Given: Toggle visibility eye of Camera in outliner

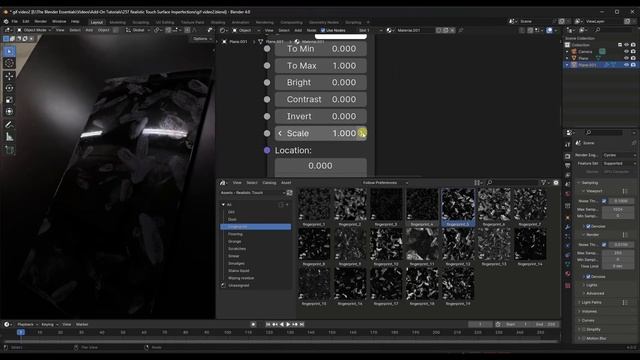Looking at the screenshot, I should pos(627,51).
